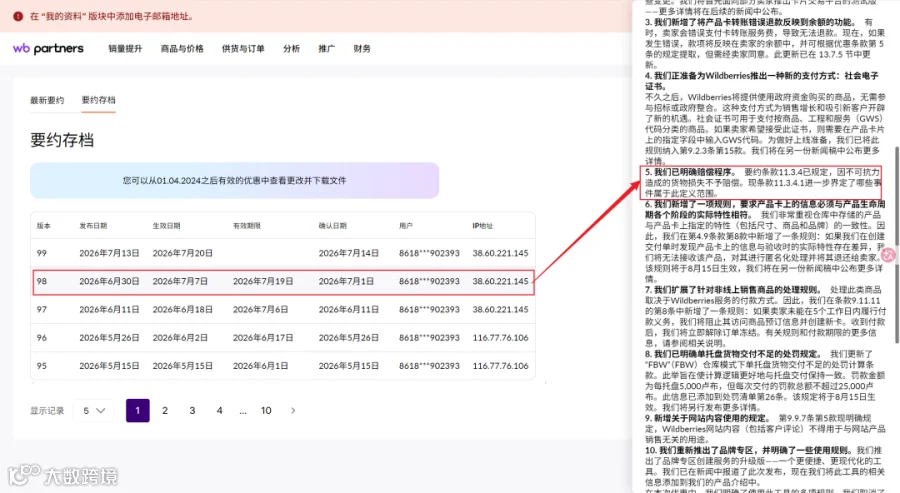Screen dimensions: 900x493
Task: Click the 有效期限 column header
Action: tap(247, 226)
